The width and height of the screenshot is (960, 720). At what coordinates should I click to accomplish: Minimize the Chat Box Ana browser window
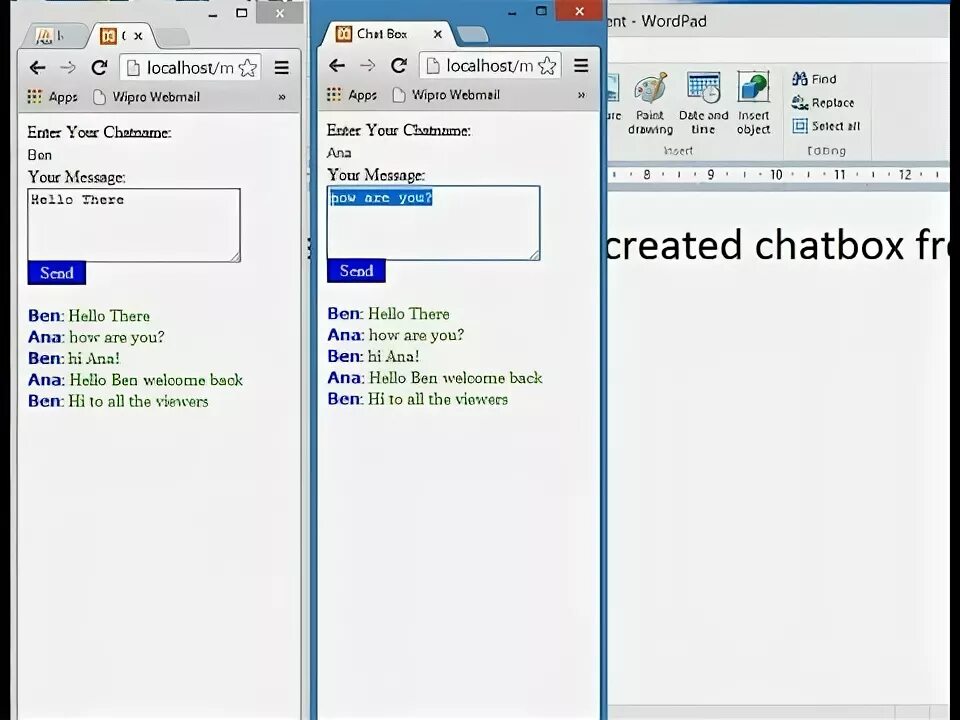click(x=512, y=12)
